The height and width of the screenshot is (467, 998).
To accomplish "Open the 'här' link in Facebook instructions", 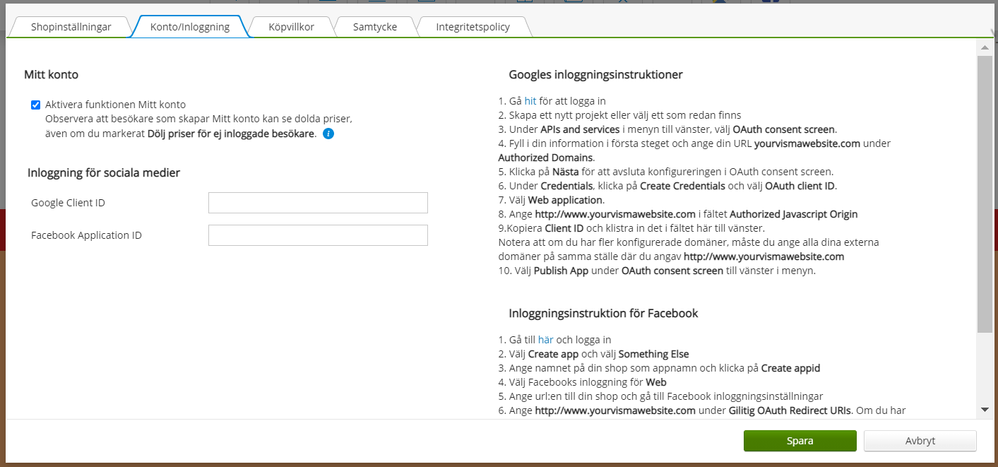I will [x=545, y=340].
